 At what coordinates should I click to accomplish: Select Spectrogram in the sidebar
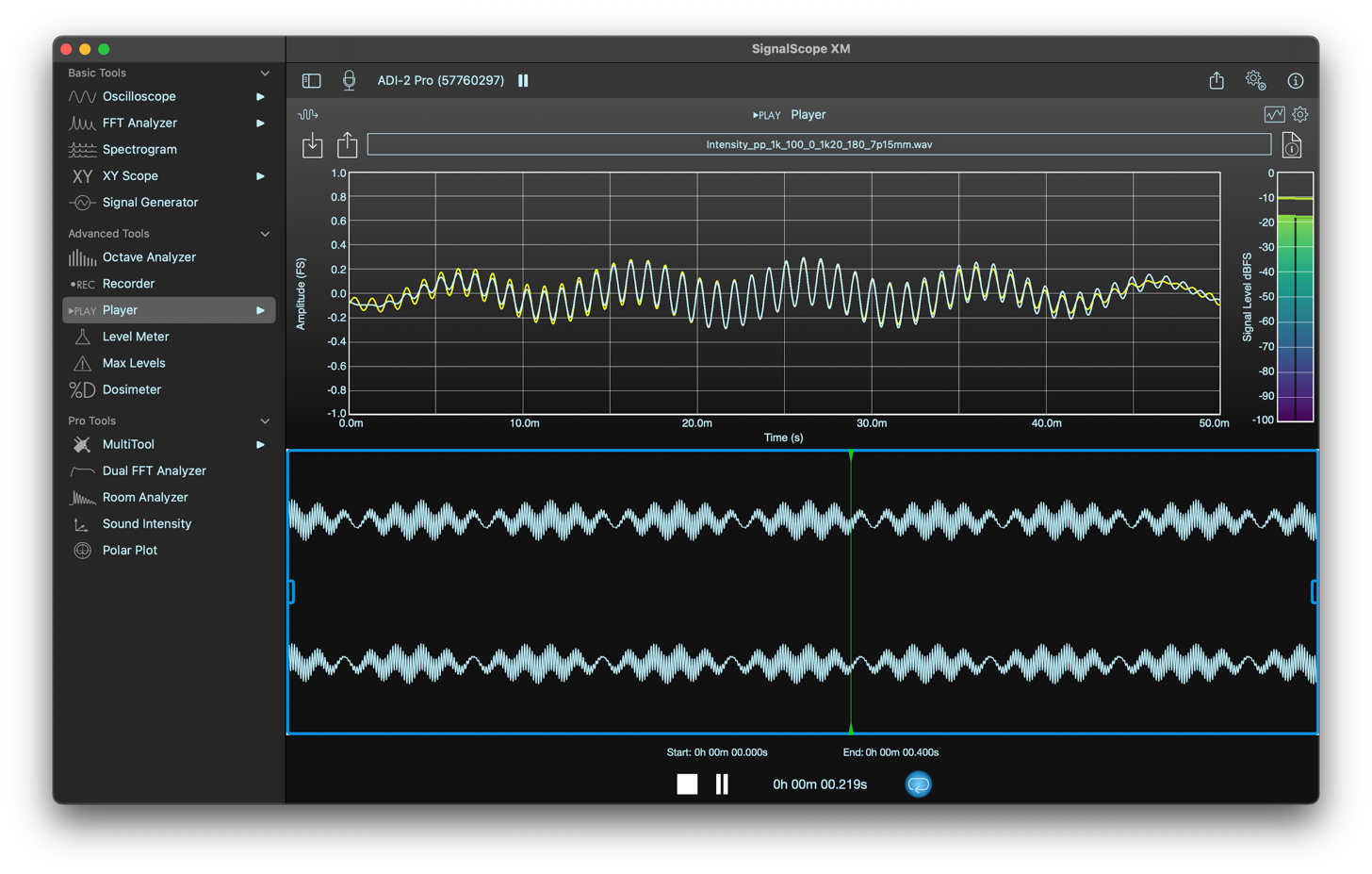pos(139,150)
